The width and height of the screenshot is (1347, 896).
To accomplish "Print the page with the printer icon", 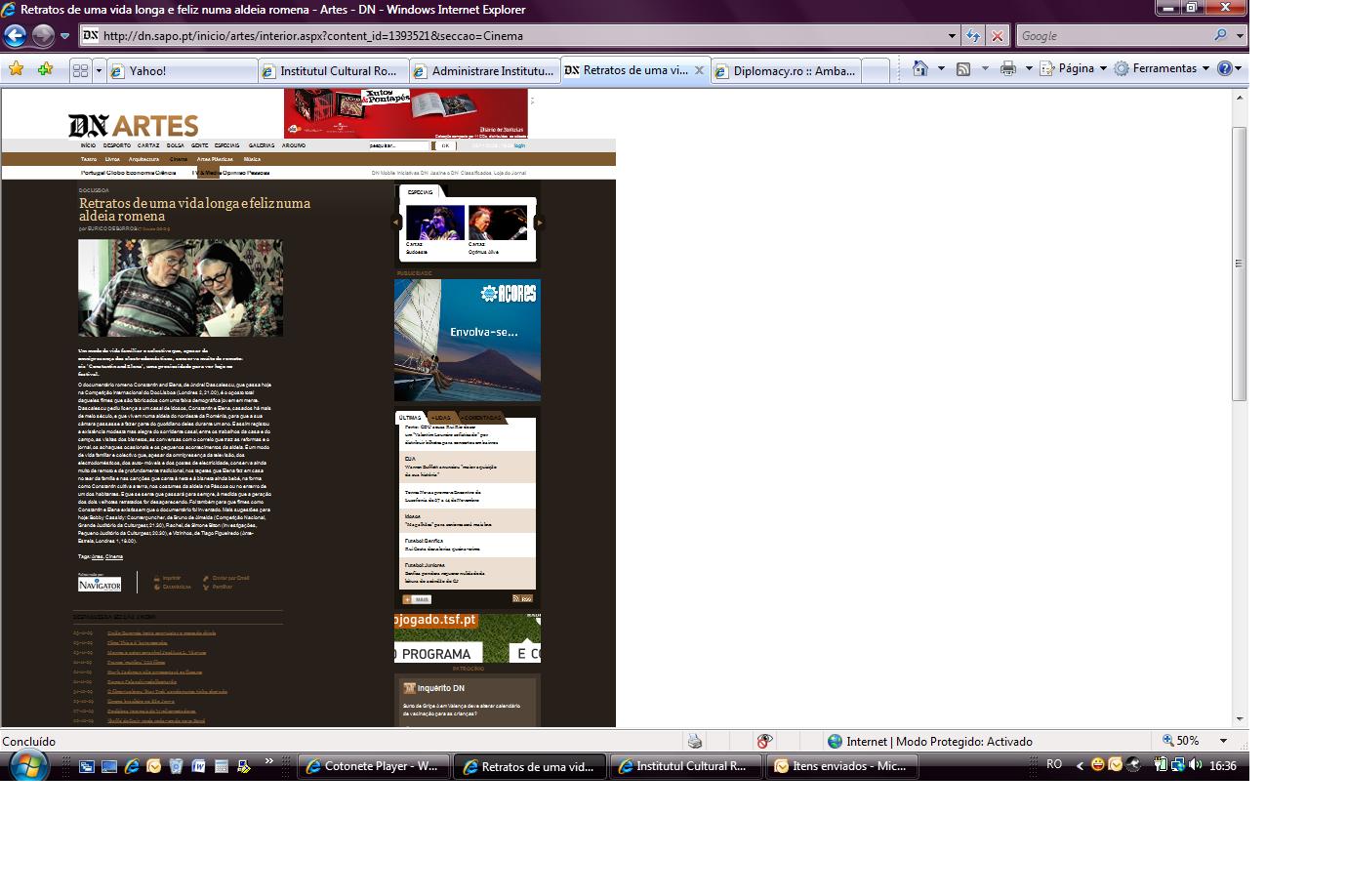I will click(1008, 68).
